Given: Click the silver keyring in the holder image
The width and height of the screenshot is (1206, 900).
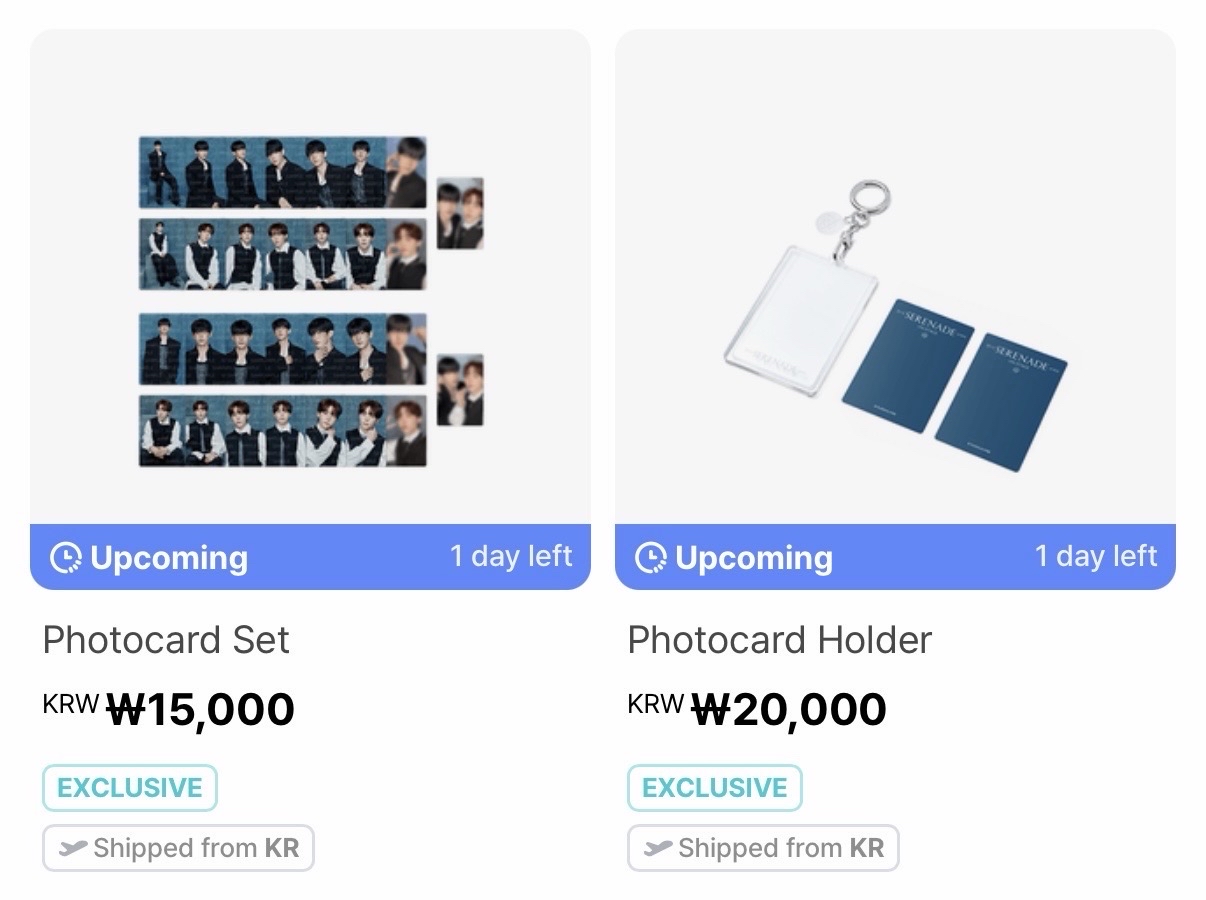Looking at the screenshot, I should (862, 194).
